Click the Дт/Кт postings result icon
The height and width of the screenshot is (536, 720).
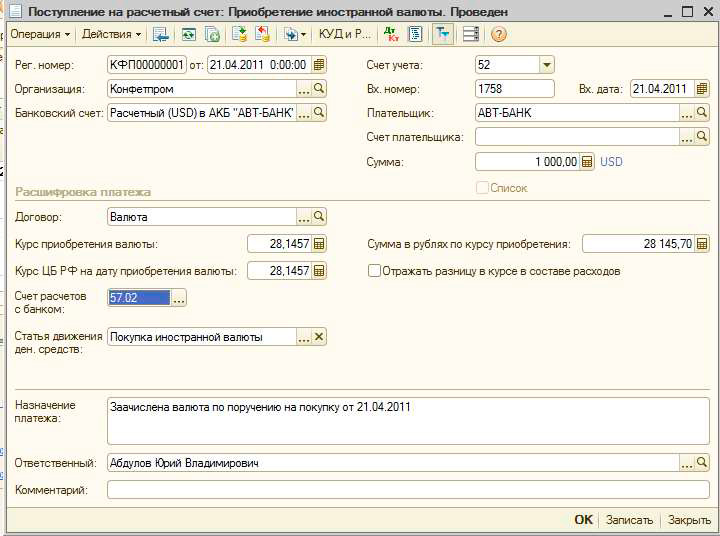tap(391, 34)
